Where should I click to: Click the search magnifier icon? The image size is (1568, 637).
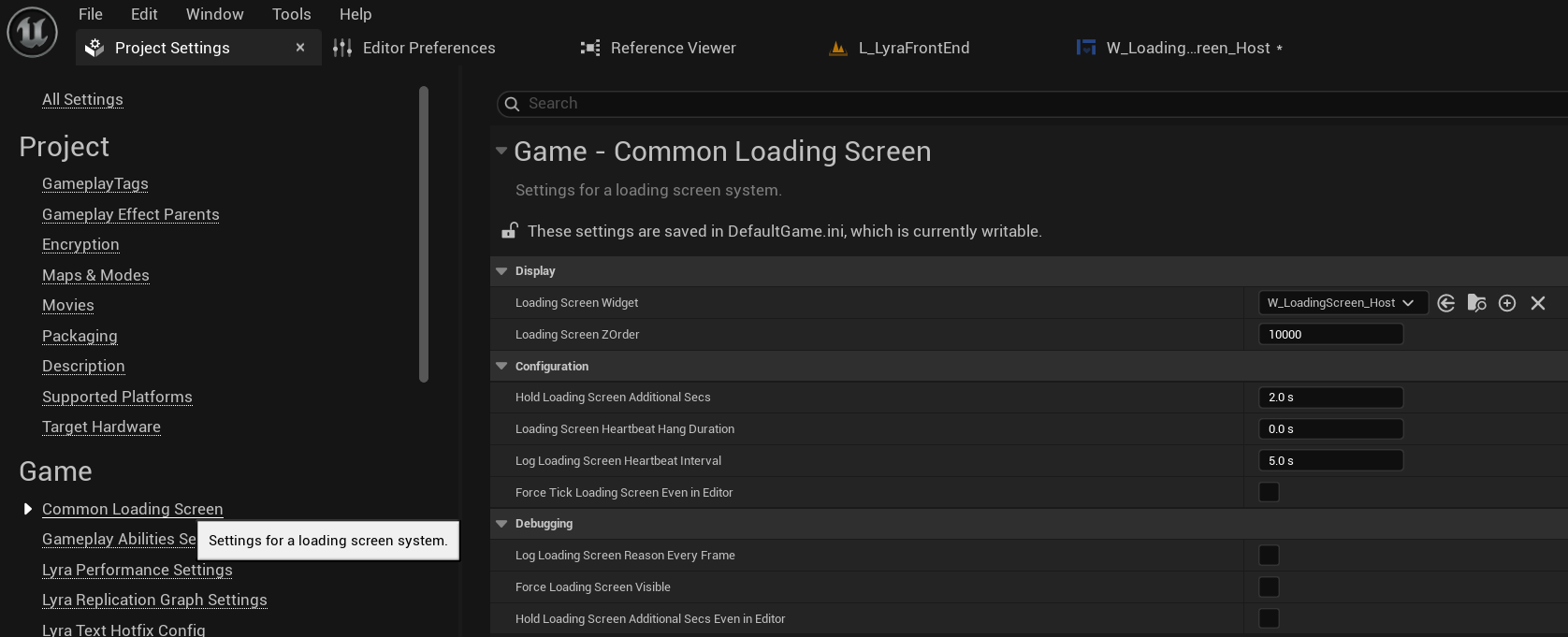(x=512, y=104)
